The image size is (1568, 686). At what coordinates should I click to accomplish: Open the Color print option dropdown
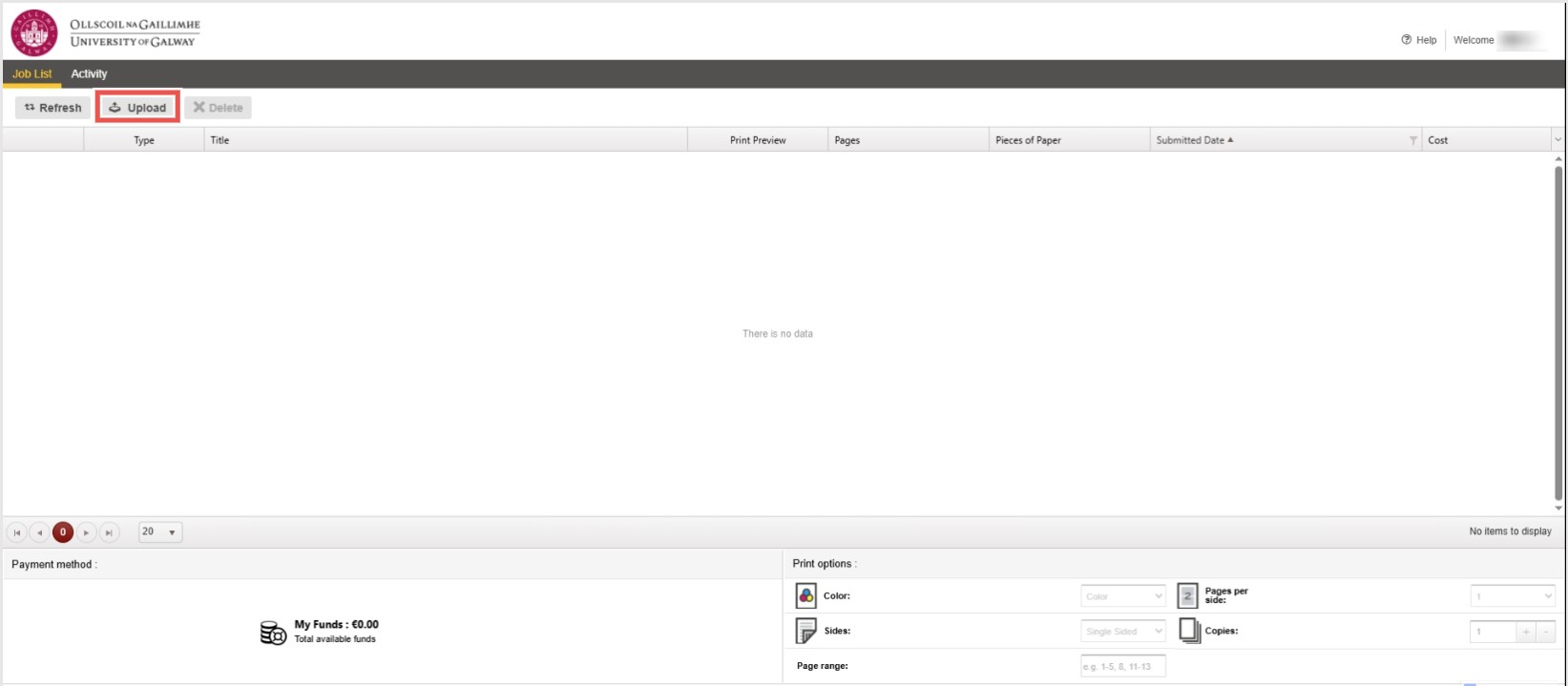coord(1123,596)
